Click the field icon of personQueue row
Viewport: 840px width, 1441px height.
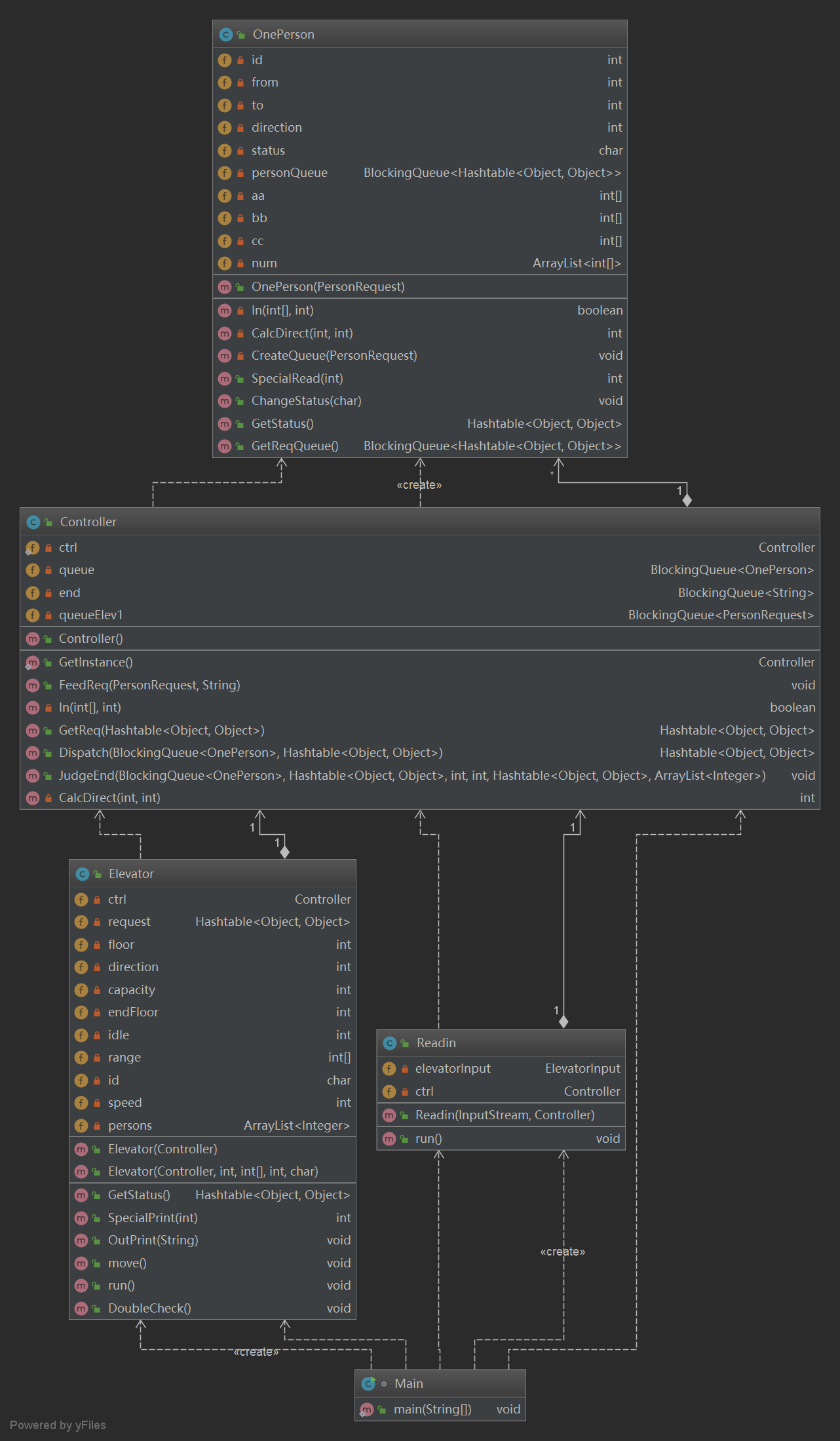225,173
